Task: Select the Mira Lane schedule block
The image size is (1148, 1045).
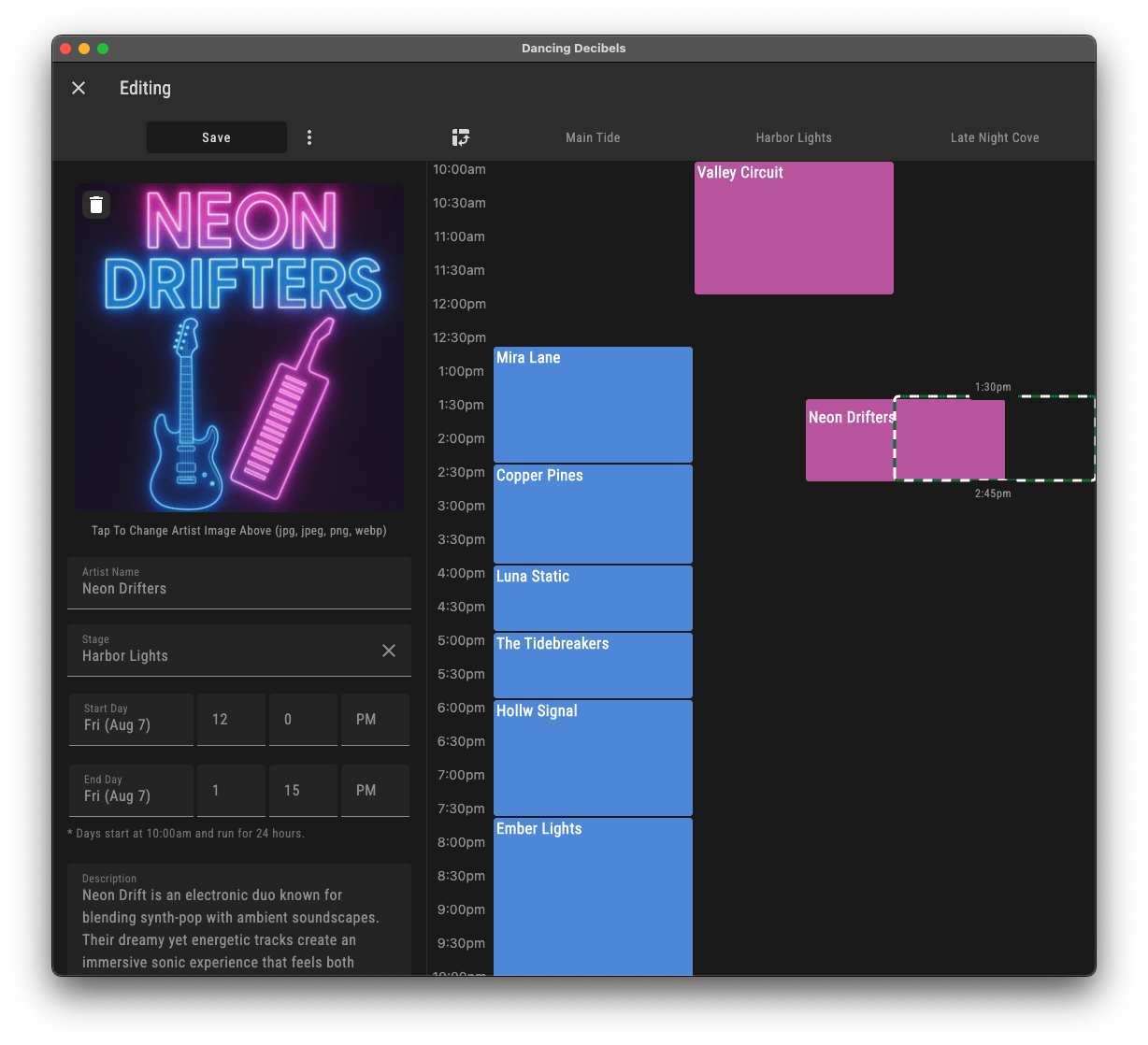Action: [x=593, y=404]
